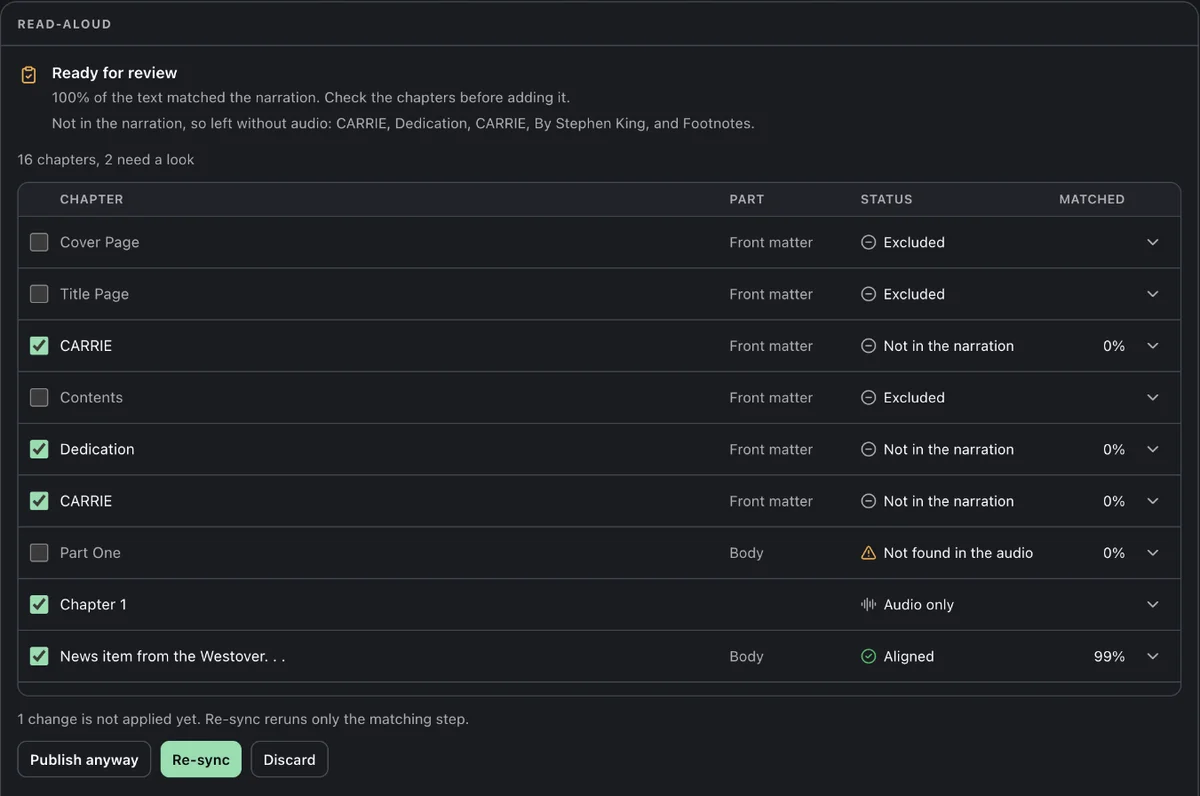Expand the Chapter 1 row chevron

[x=1153, y=604]
